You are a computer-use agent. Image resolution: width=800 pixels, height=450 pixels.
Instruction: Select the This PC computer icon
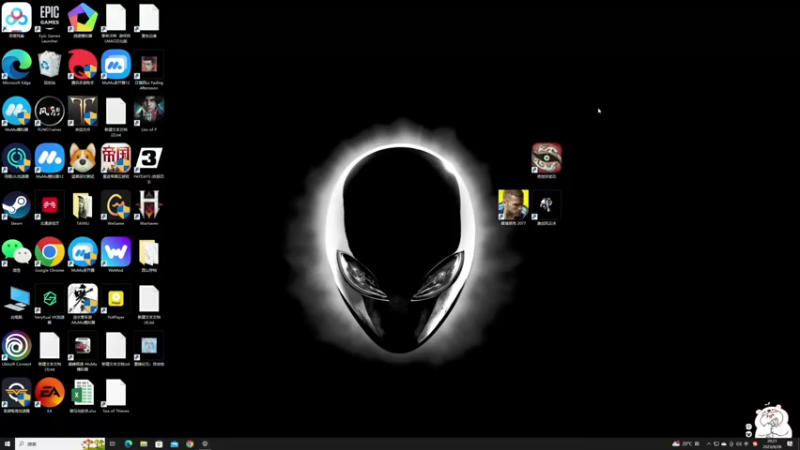coord(16,302)
